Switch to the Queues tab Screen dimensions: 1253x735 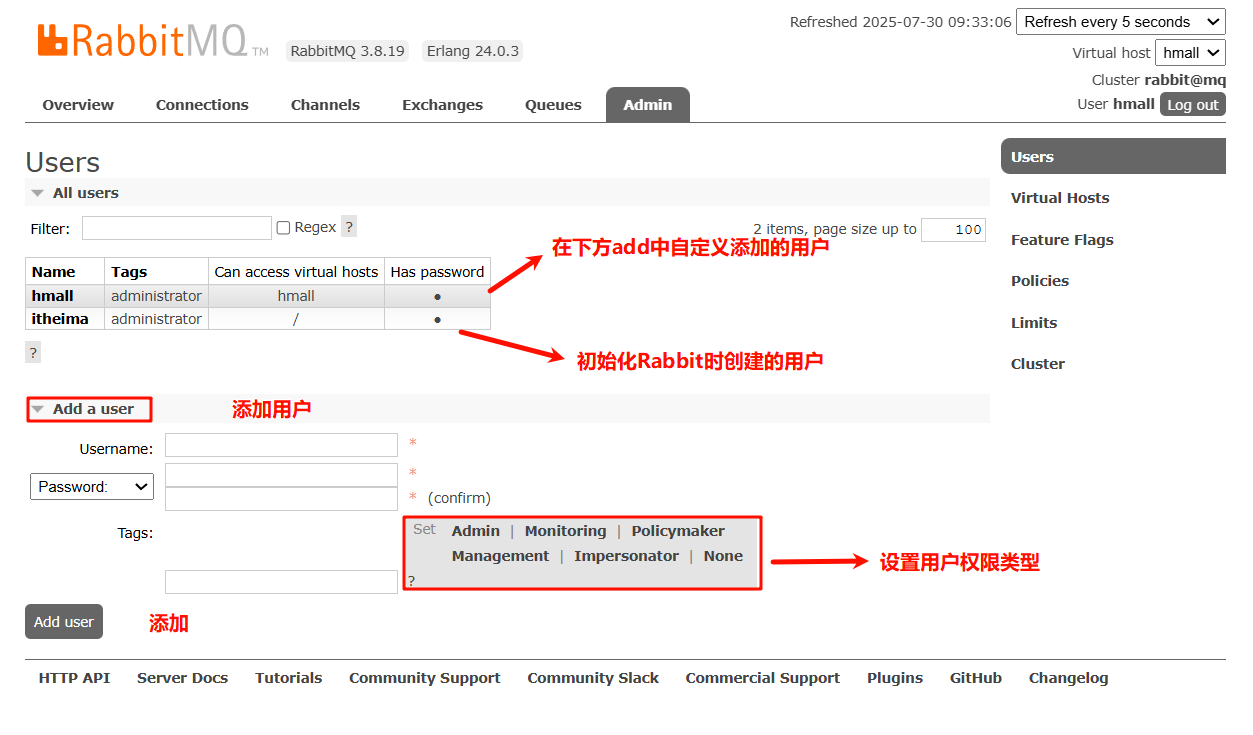click(x=553, y=105)
